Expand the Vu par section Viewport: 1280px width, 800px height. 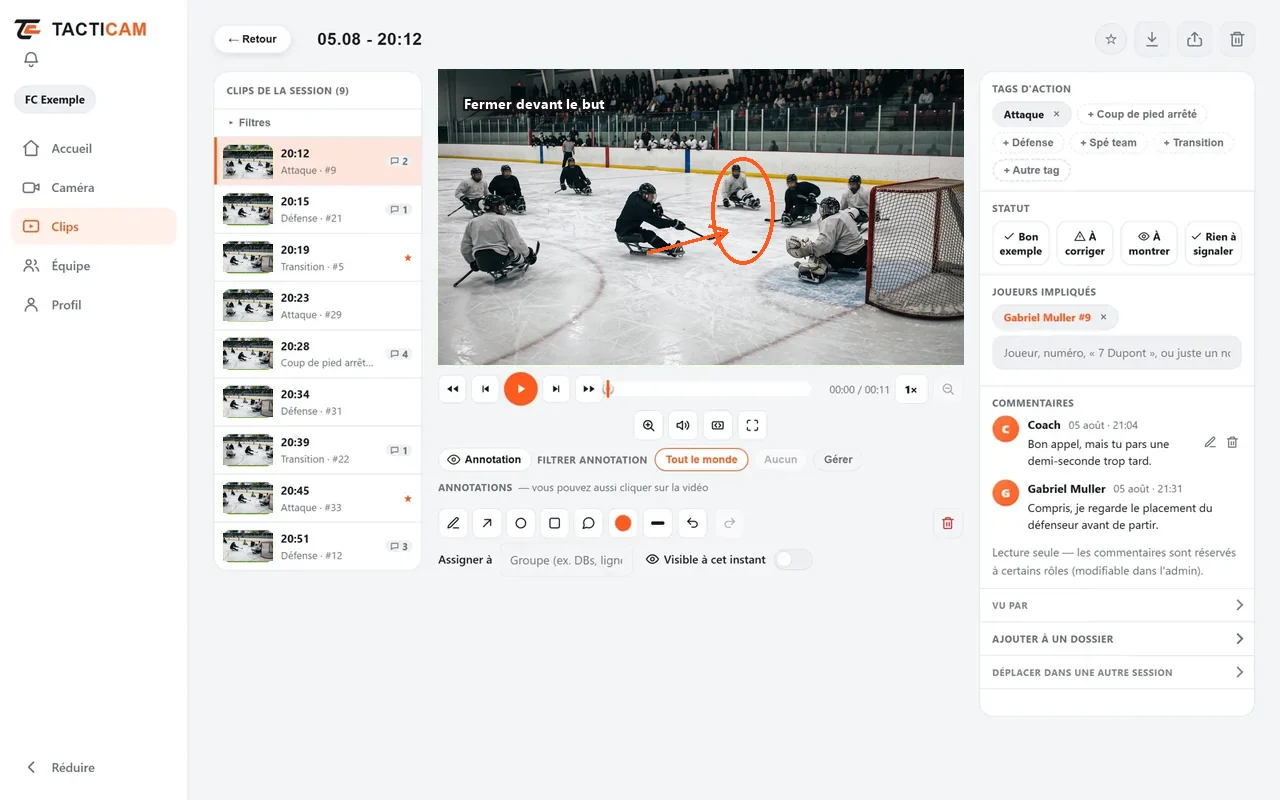[1117, 605]
